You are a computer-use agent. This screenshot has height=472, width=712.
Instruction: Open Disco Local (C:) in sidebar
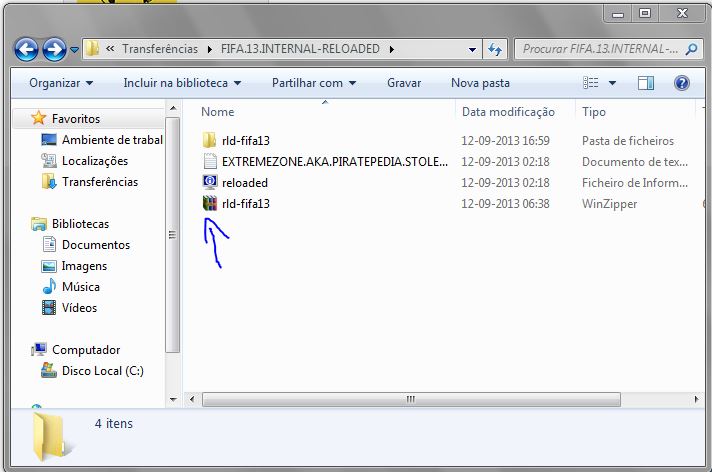102,371
